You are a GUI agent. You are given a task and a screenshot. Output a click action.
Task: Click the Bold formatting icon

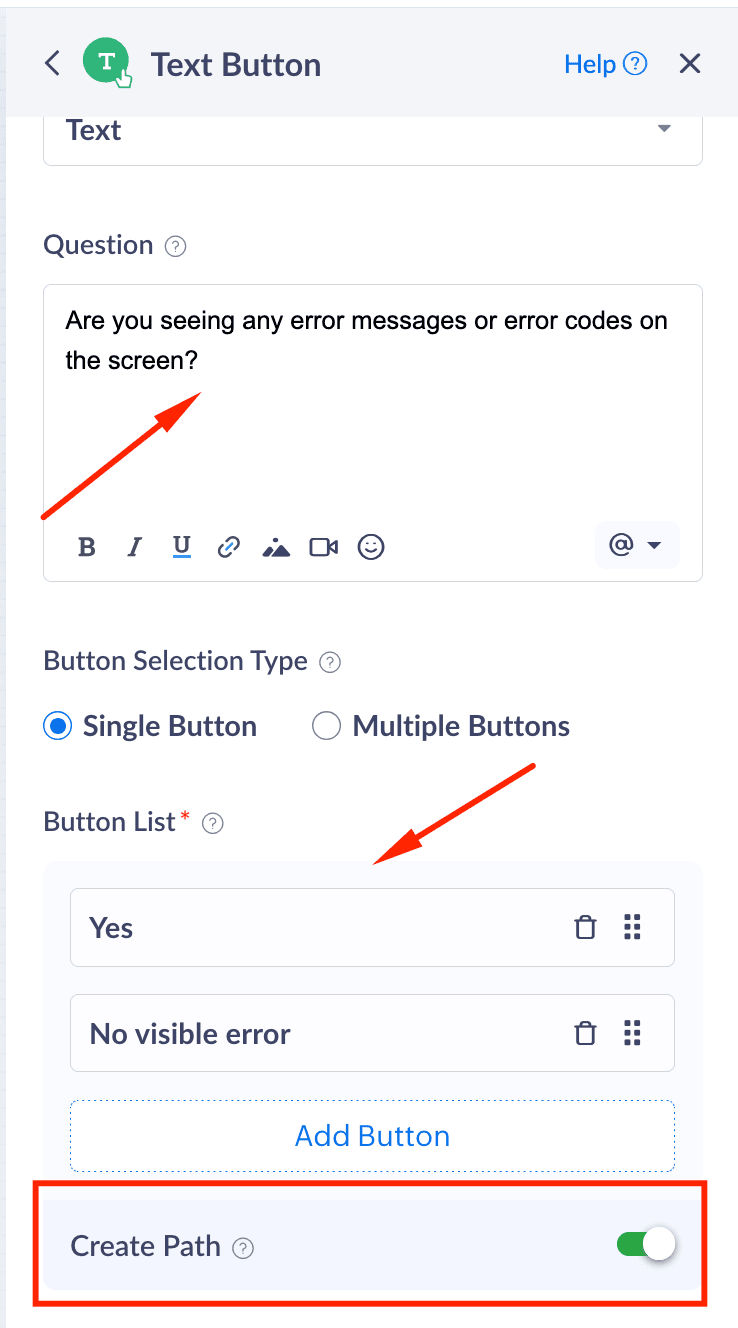click(x=87, y=547)
